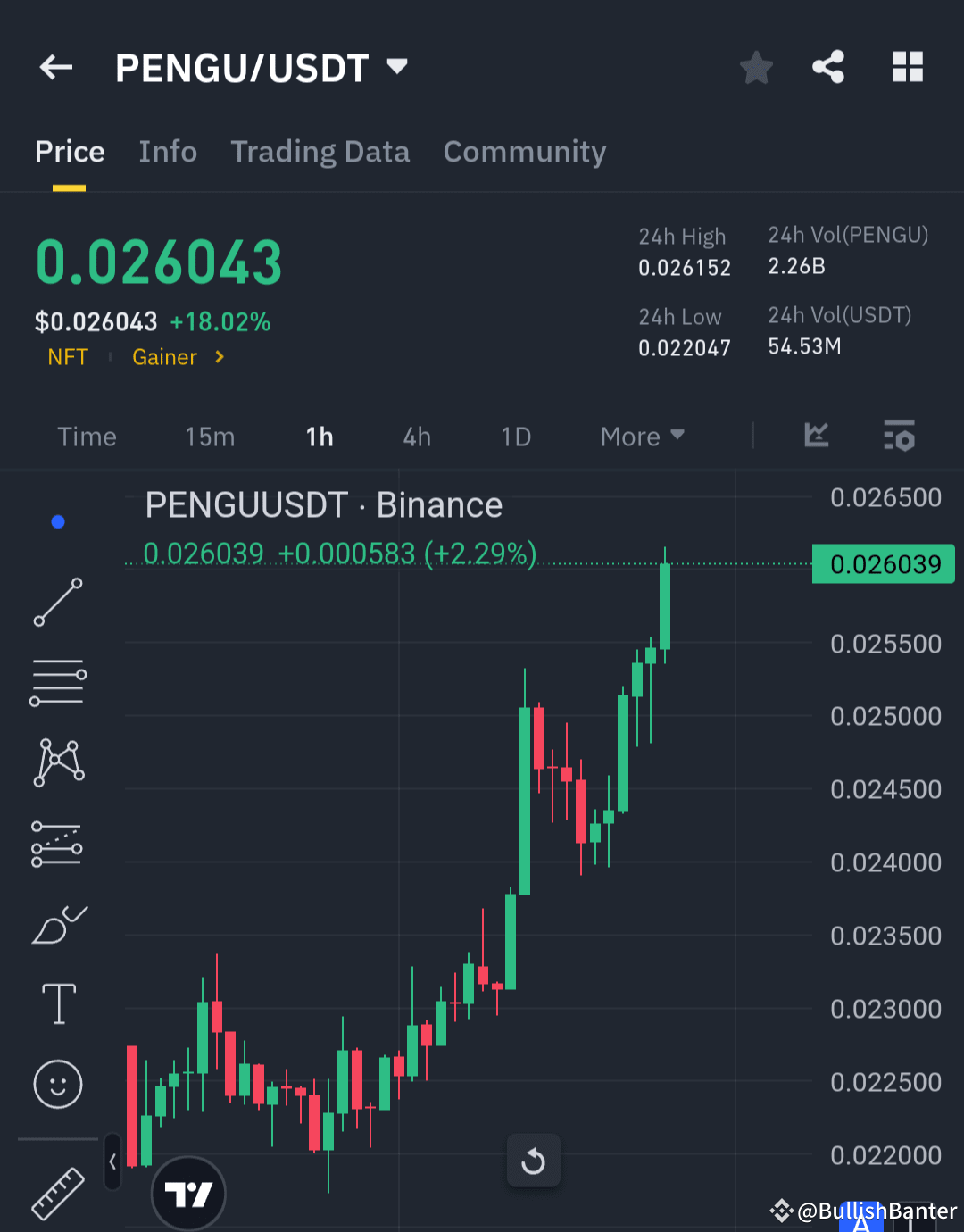Open the Community tab

(524, 152)
